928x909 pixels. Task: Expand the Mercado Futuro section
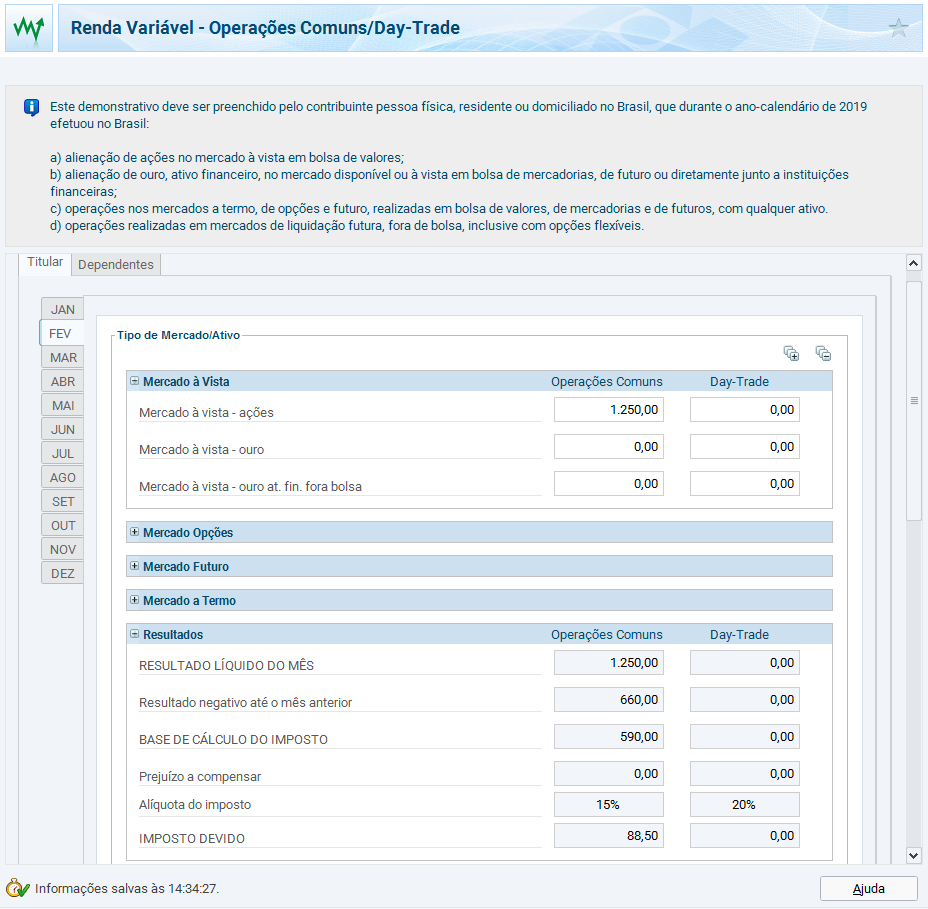click(x=134, y=566)
